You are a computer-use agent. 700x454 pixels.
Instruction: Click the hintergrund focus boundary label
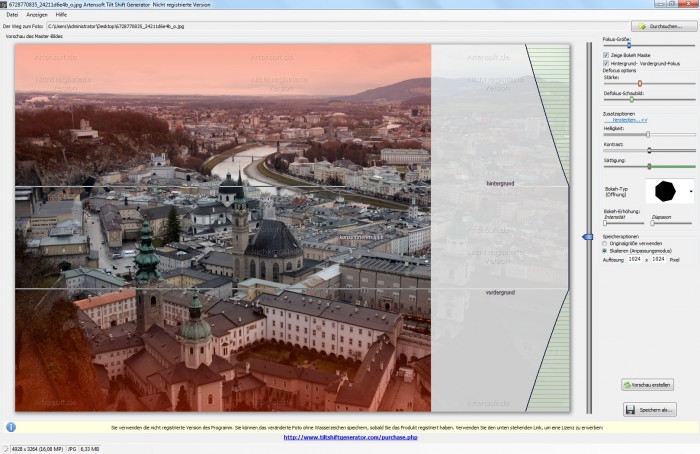point(500,183)
